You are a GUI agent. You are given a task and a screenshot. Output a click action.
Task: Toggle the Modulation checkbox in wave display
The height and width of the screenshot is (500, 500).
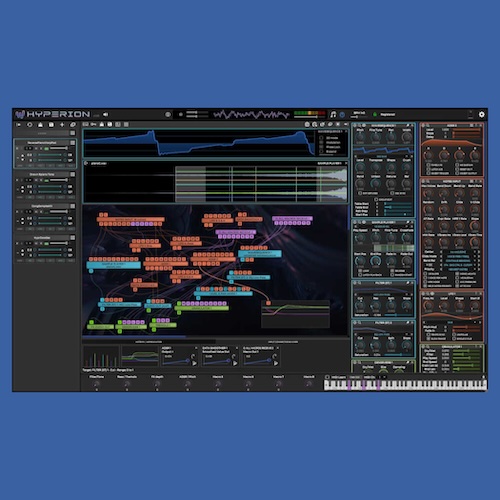click(x=321, y=142)
